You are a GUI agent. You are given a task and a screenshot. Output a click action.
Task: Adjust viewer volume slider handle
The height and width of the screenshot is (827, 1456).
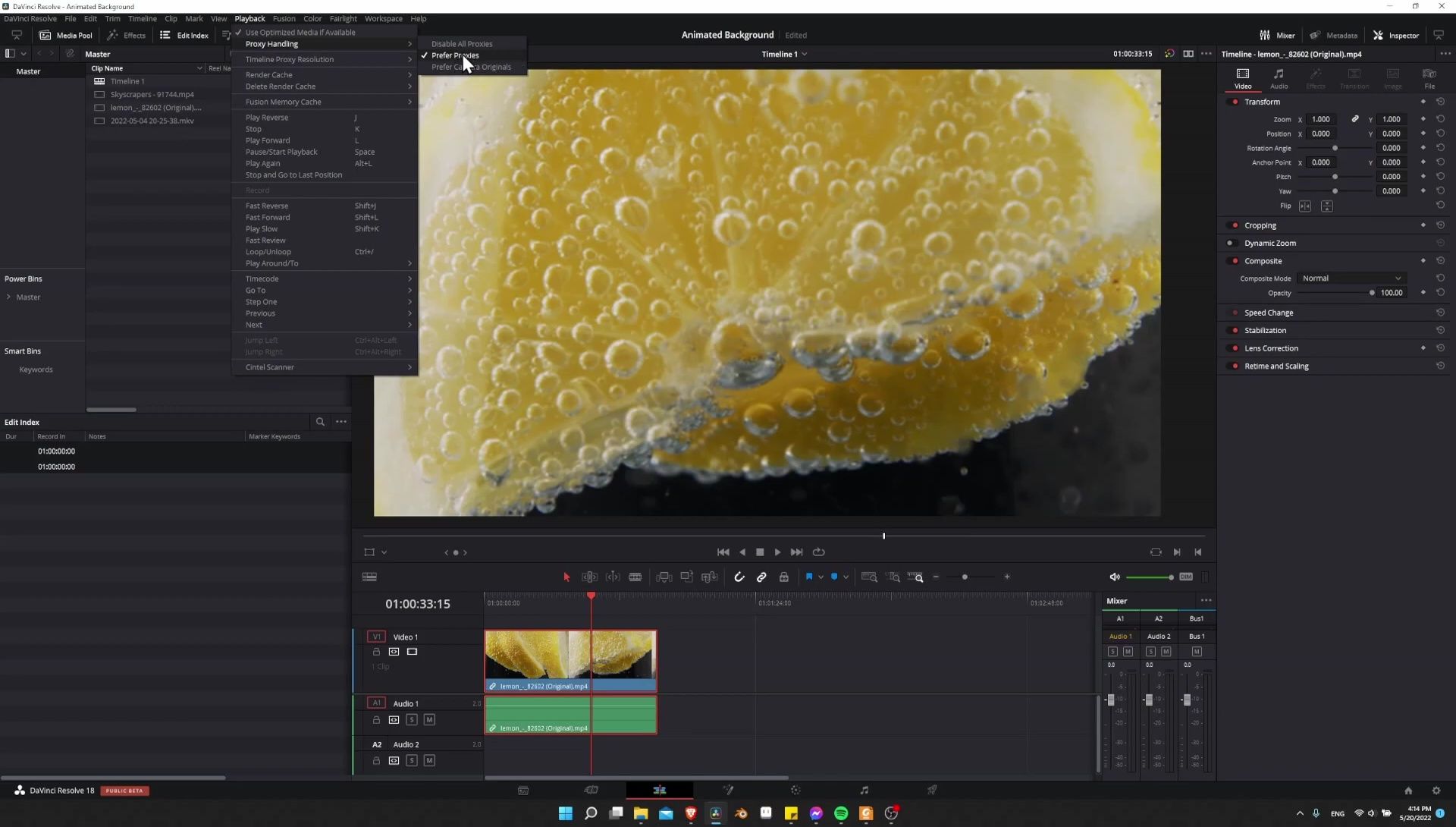1171,577
